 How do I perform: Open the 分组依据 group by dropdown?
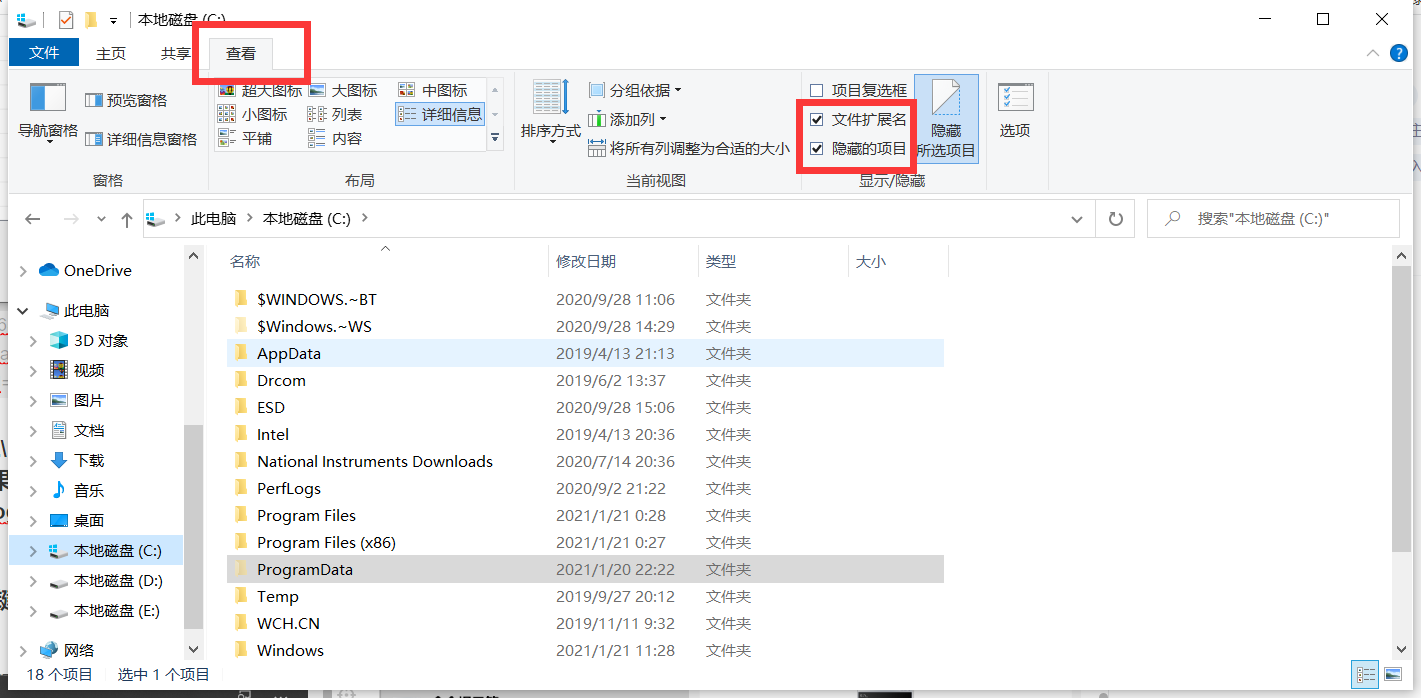pyautogui.click(x=635, y=90)
